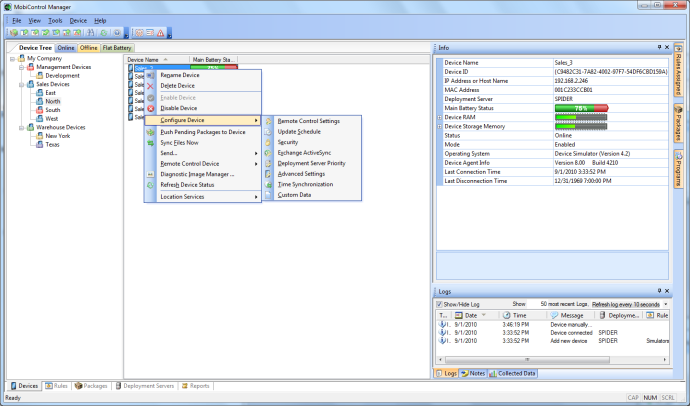Open Rules Assigned side panel
Screen dimensions: 690x406
tap(678, 69)
